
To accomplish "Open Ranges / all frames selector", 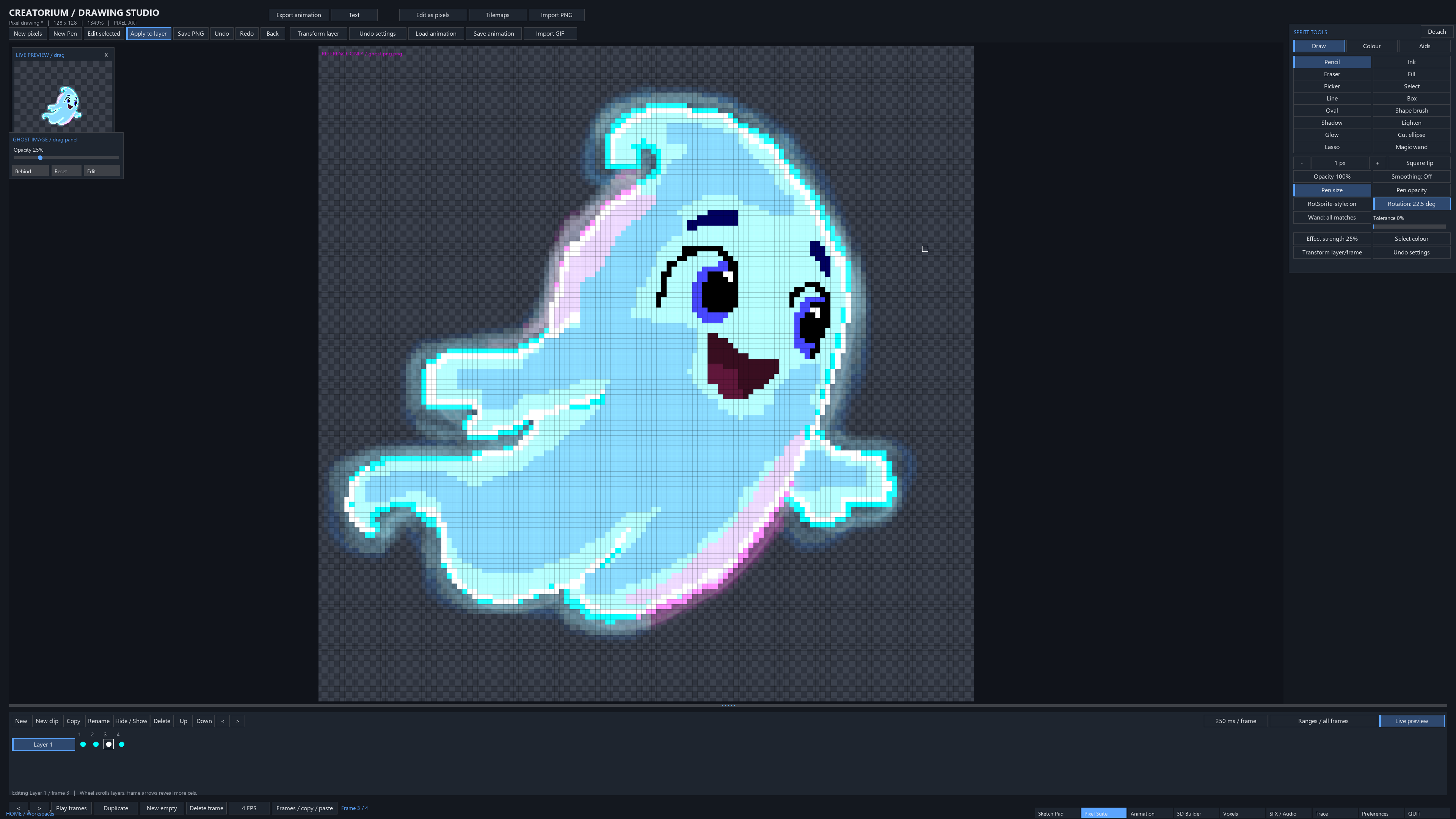I will pos(1323,721).
